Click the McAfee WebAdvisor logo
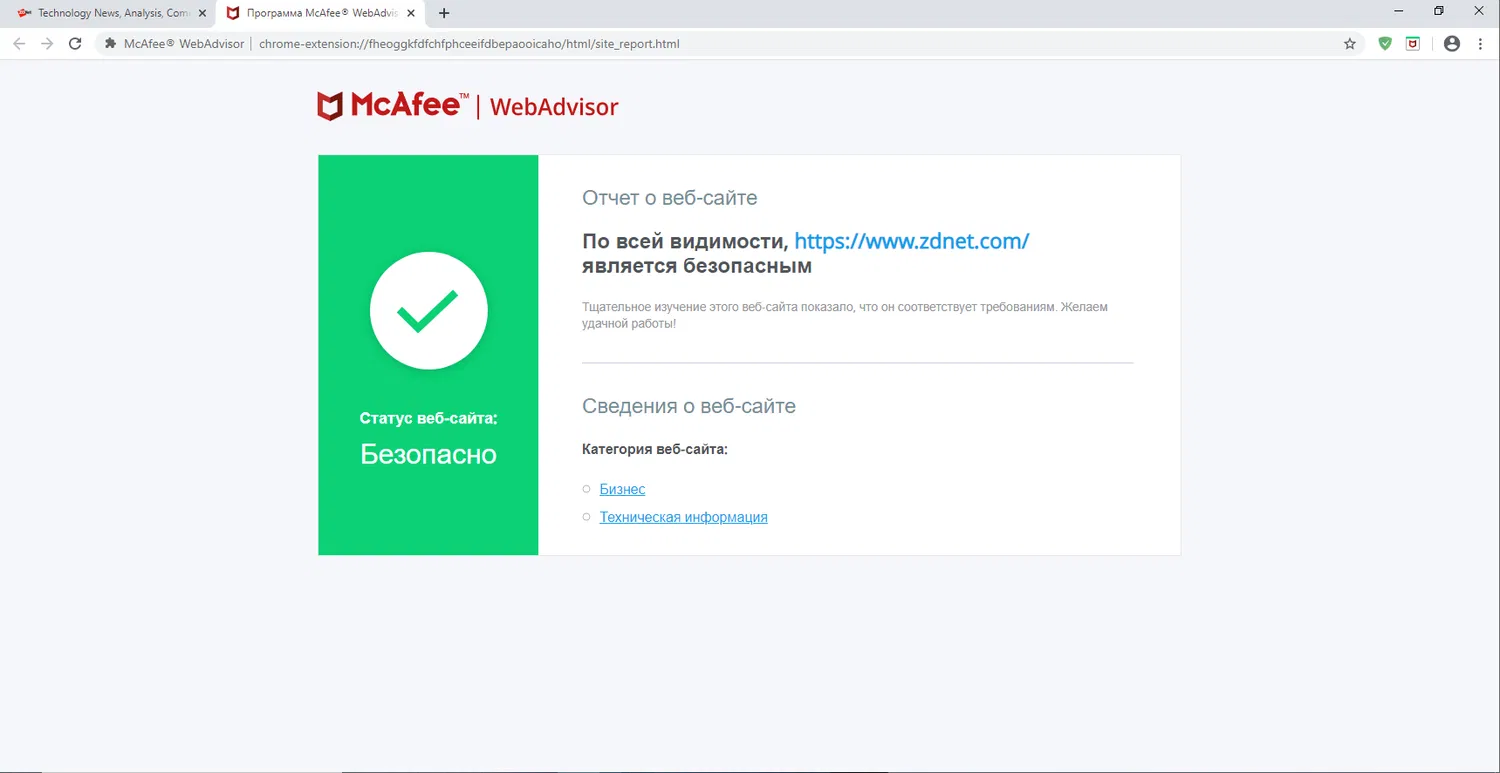 tap(468, 106)
